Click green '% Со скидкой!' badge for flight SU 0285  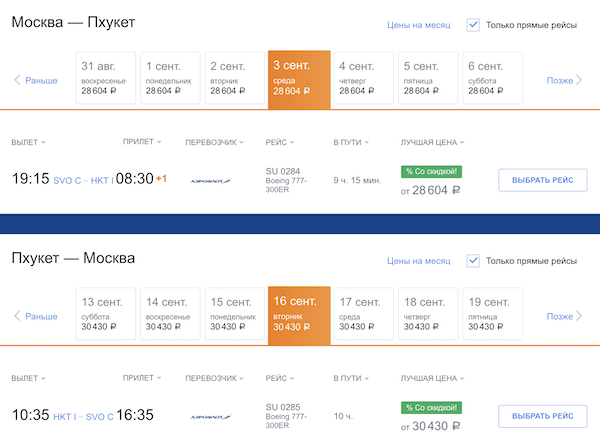coord(431,407)
